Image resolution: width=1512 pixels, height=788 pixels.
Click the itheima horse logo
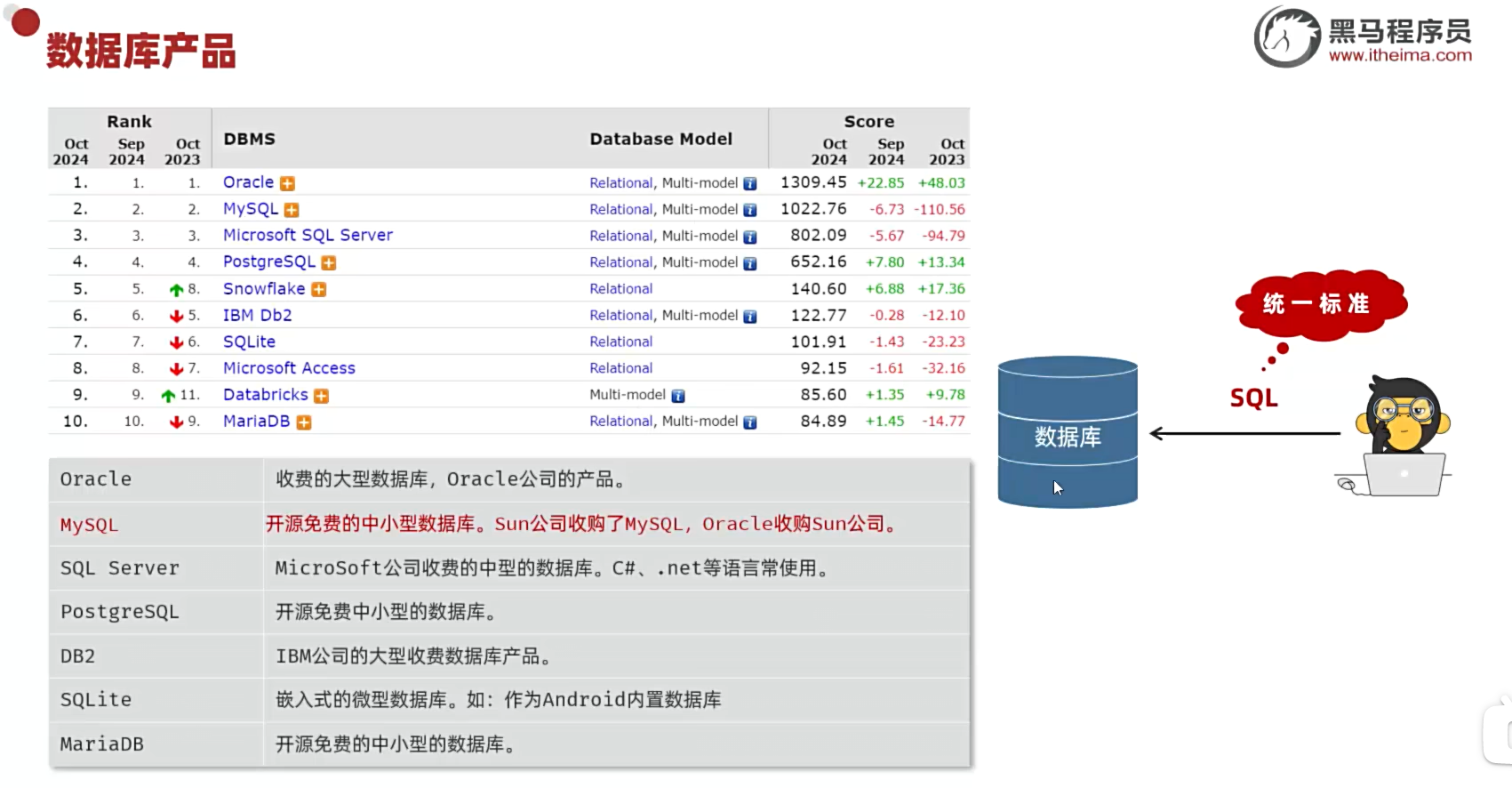click(x=1287, y=37)
